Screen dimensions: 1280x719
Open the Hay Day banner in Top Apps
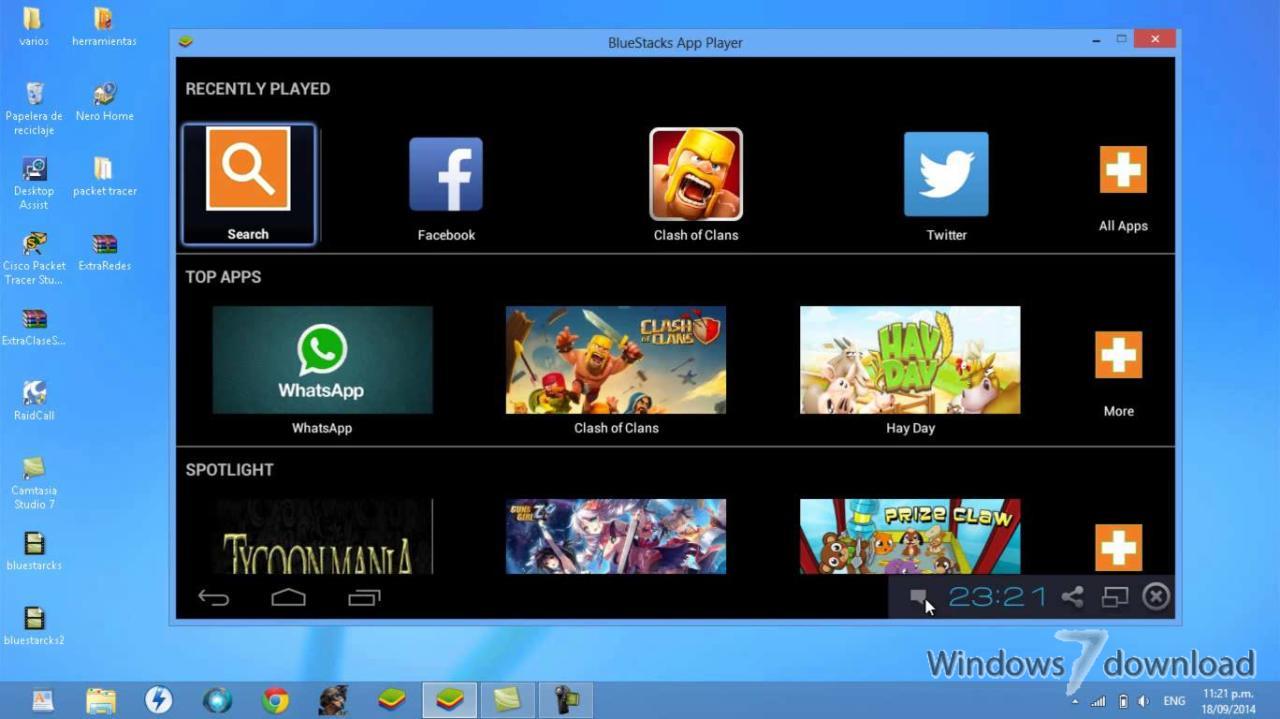pos(910,360)
